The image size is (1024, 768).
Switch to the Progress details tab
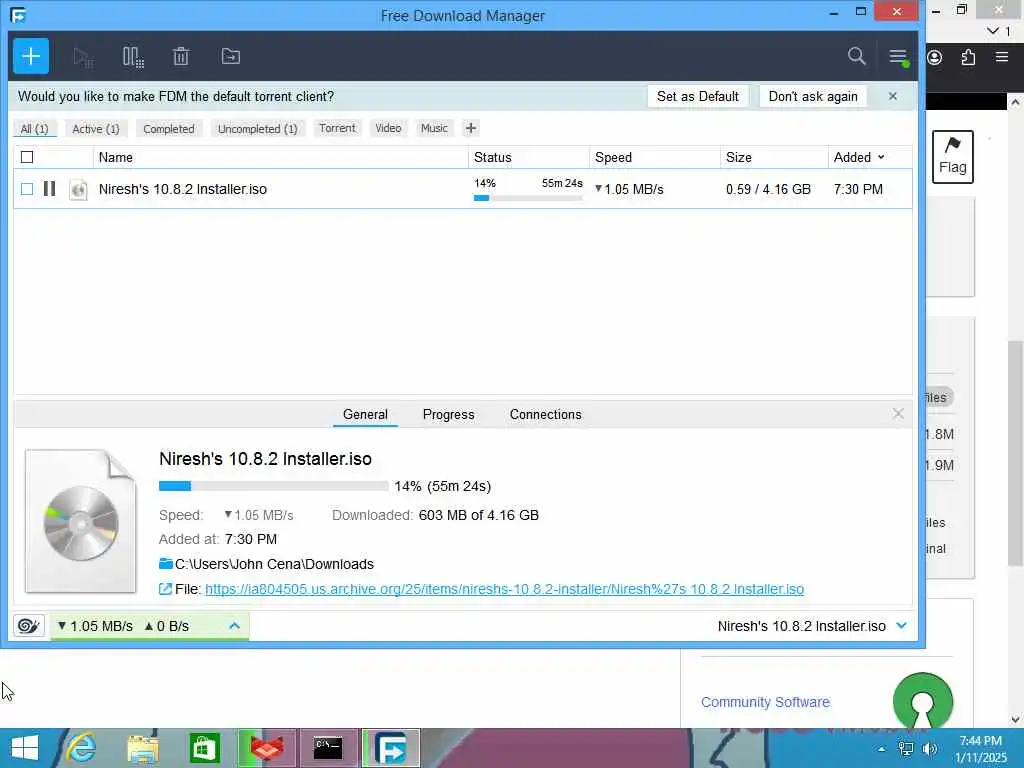click(449, 414)
